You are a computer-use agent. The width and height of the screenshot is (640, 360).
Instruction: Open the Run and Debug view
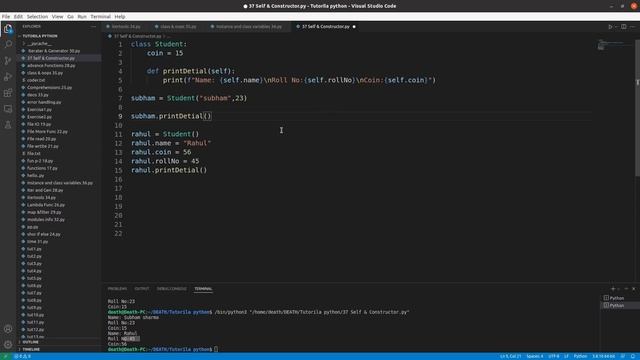pyautogui.click(x=8, y=76)
